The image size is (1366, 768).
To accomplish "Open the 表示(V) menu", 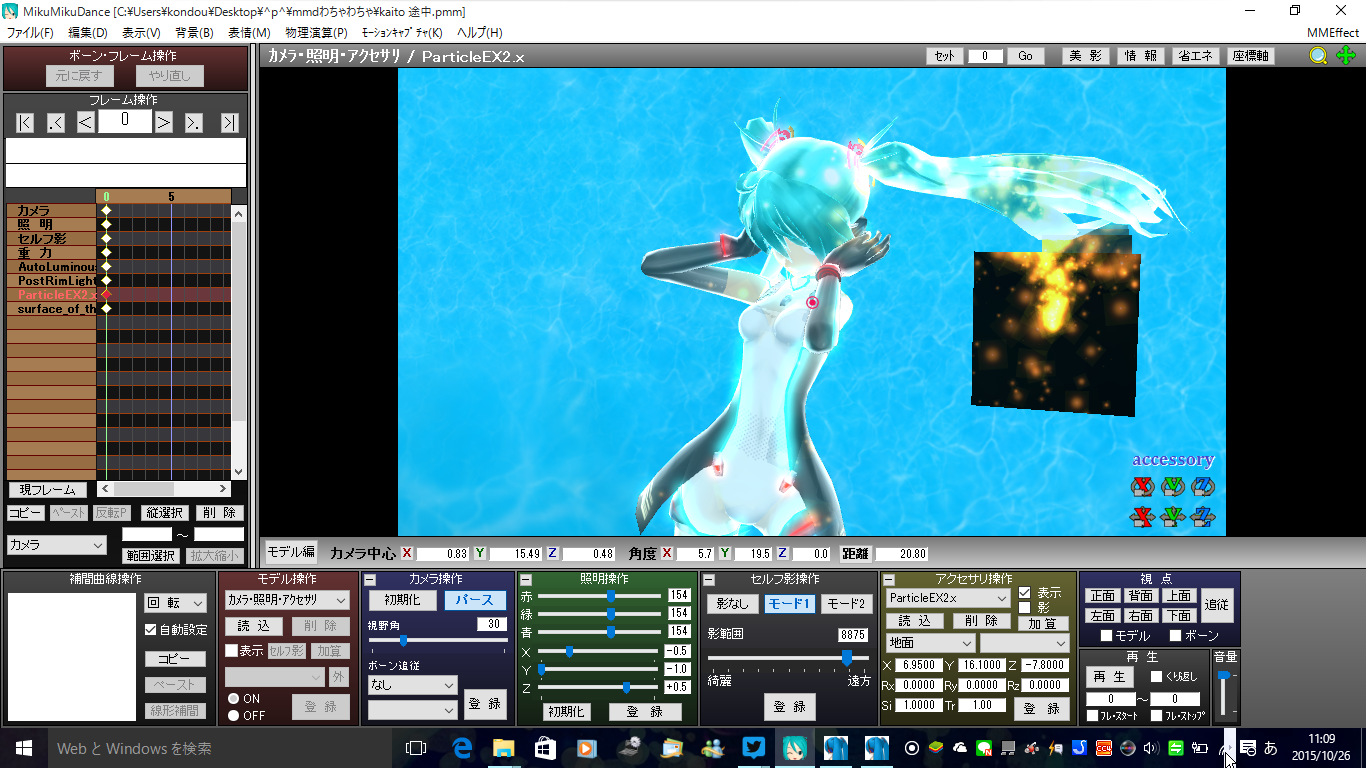I will pyautogui.click(x=141, y=32).
